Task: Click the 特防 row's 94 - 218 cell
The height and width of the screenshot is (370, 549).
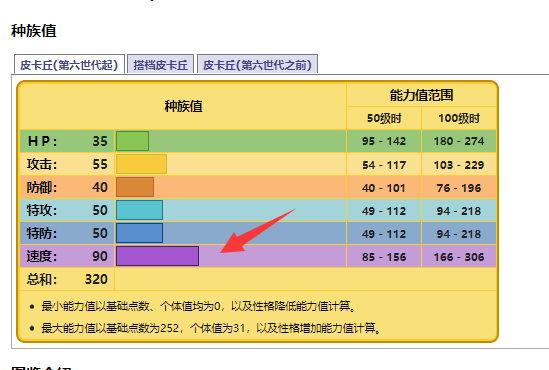Action: click(x=459, y=234)
